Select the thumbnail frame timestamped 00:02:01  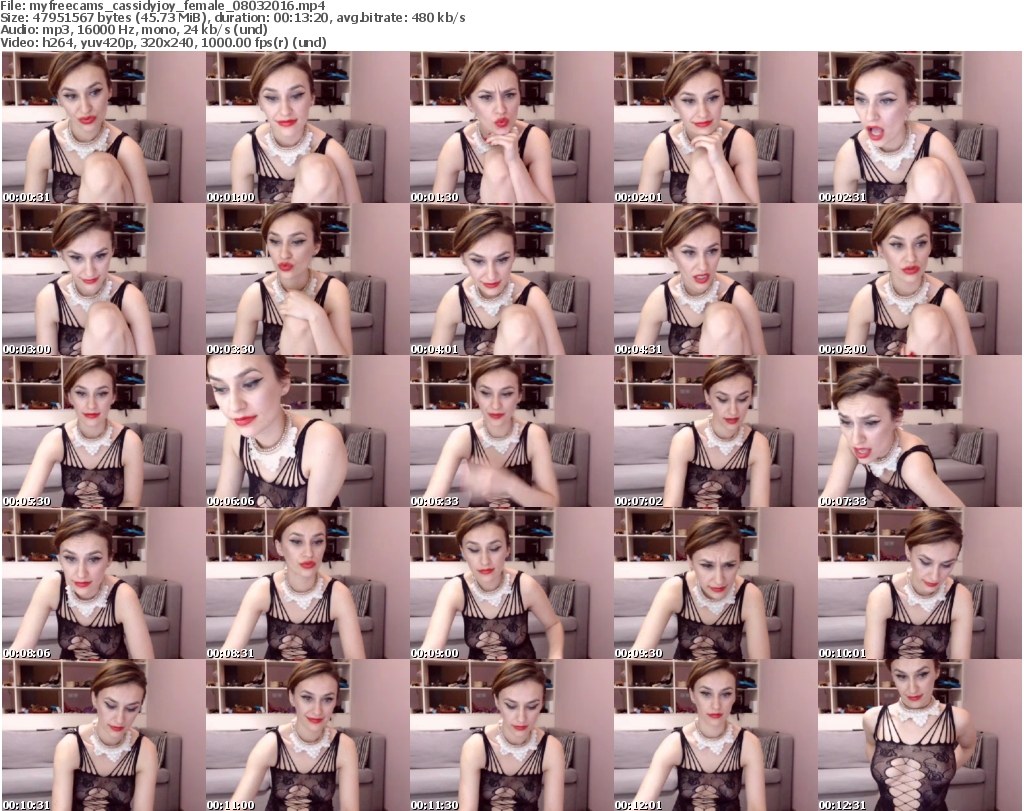tap(715, 127)
